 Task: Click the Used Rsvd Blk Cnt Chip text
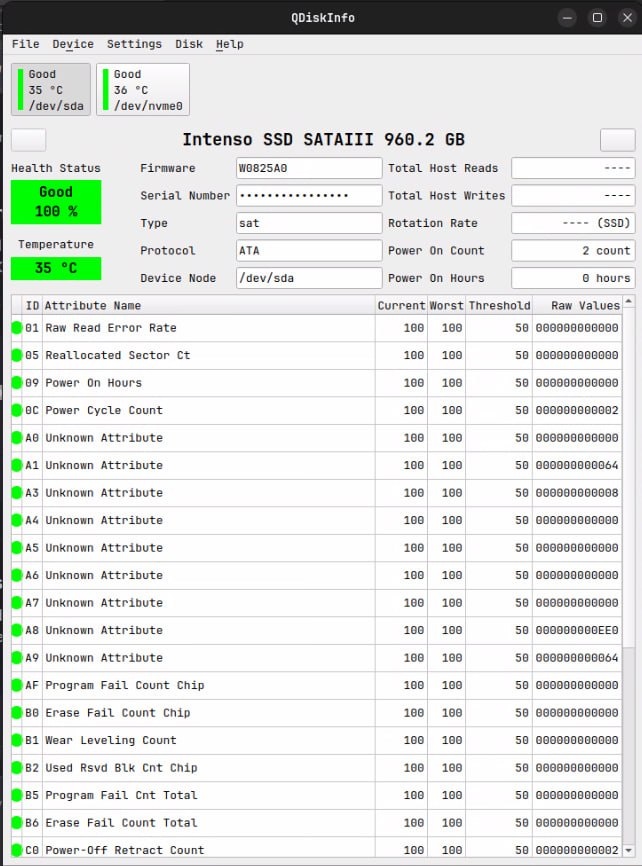click(x=121, y=768)
